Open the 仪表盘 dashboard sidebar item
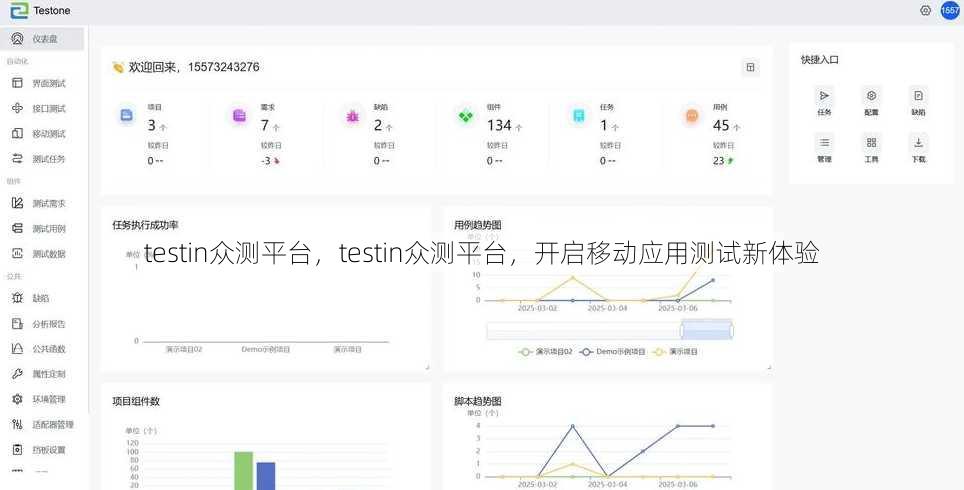 coord(42,39)
